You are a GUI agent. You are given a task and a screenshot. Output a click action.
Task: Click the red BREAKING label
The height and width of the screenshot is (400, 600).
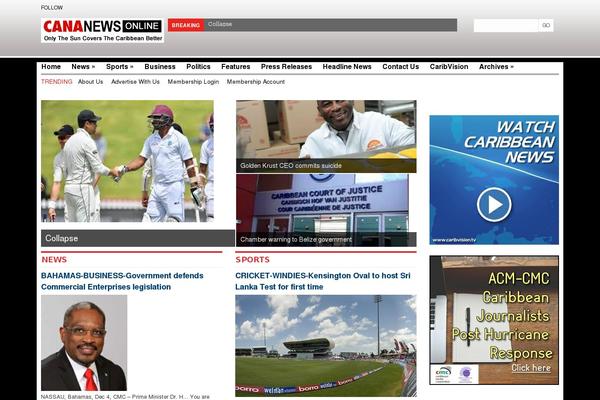click(186, 25)
